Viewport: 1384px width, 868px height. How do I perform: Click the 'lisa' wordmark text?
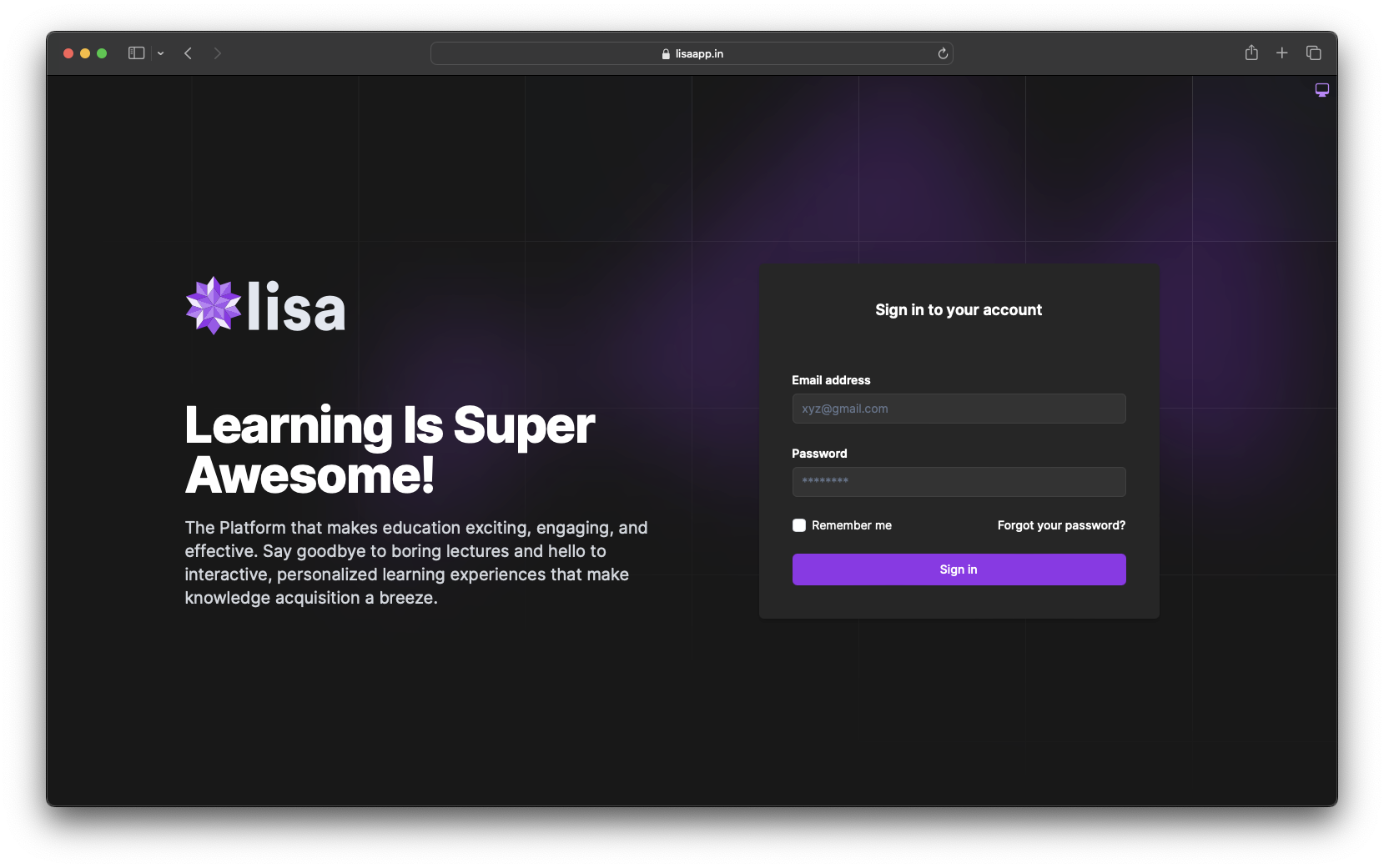coord(296,307)
